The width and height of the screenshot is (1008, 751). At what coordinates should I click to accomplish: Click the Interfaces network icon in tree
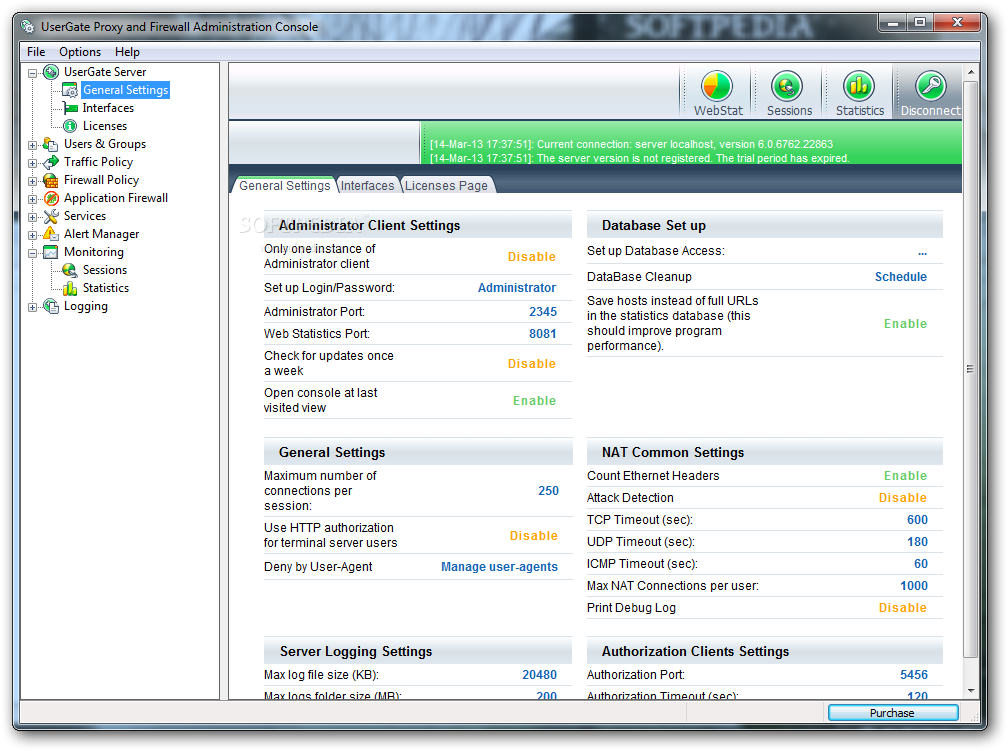[70, 108]
